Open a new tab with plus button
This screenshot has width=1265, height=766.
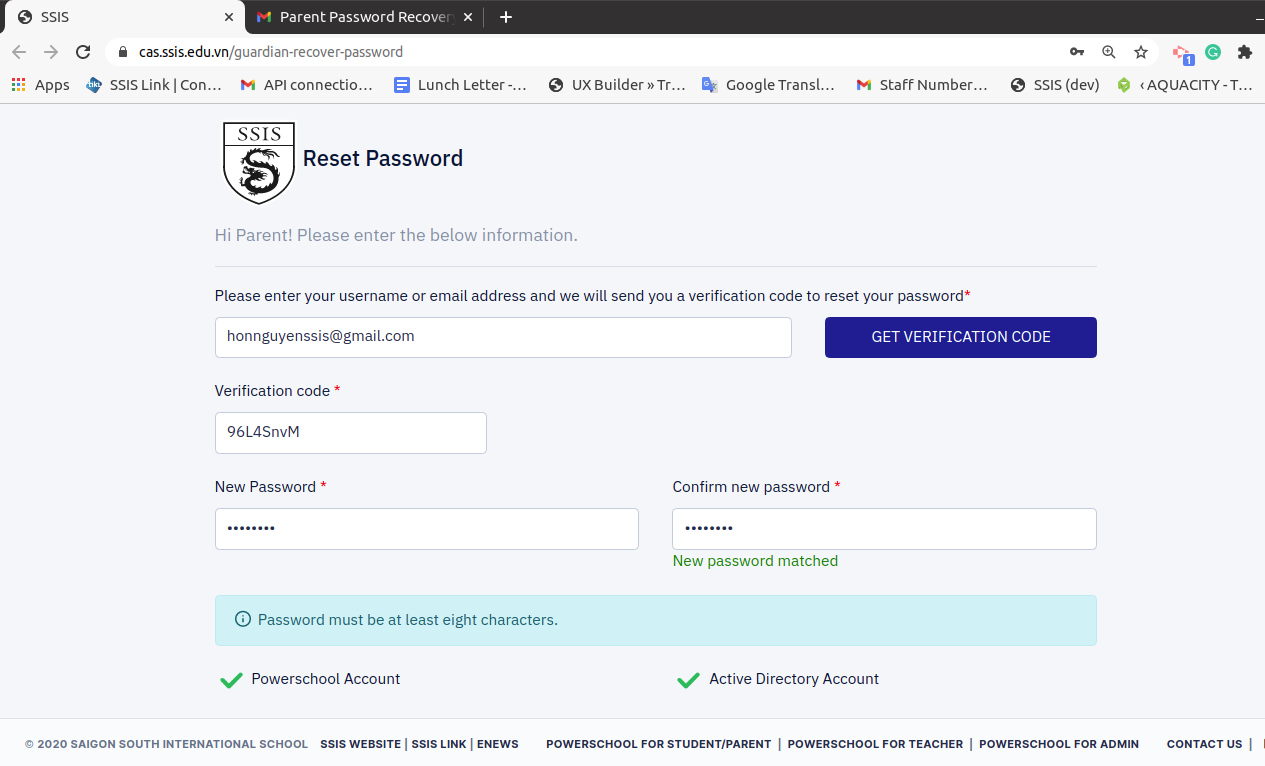506,17
